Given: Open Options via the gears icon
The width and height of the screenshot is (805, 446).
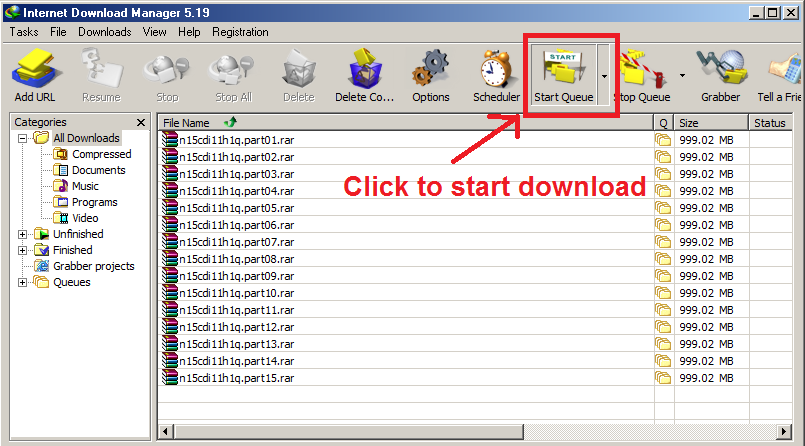Looking at the screenshot, I should [x=430, y=68].
